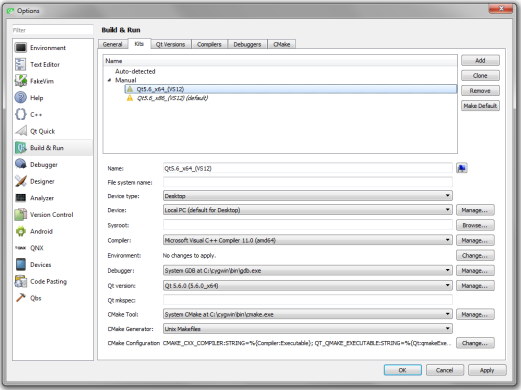521x390 pixels.
Task: Open the Help settings category
Action: point(53,98)
